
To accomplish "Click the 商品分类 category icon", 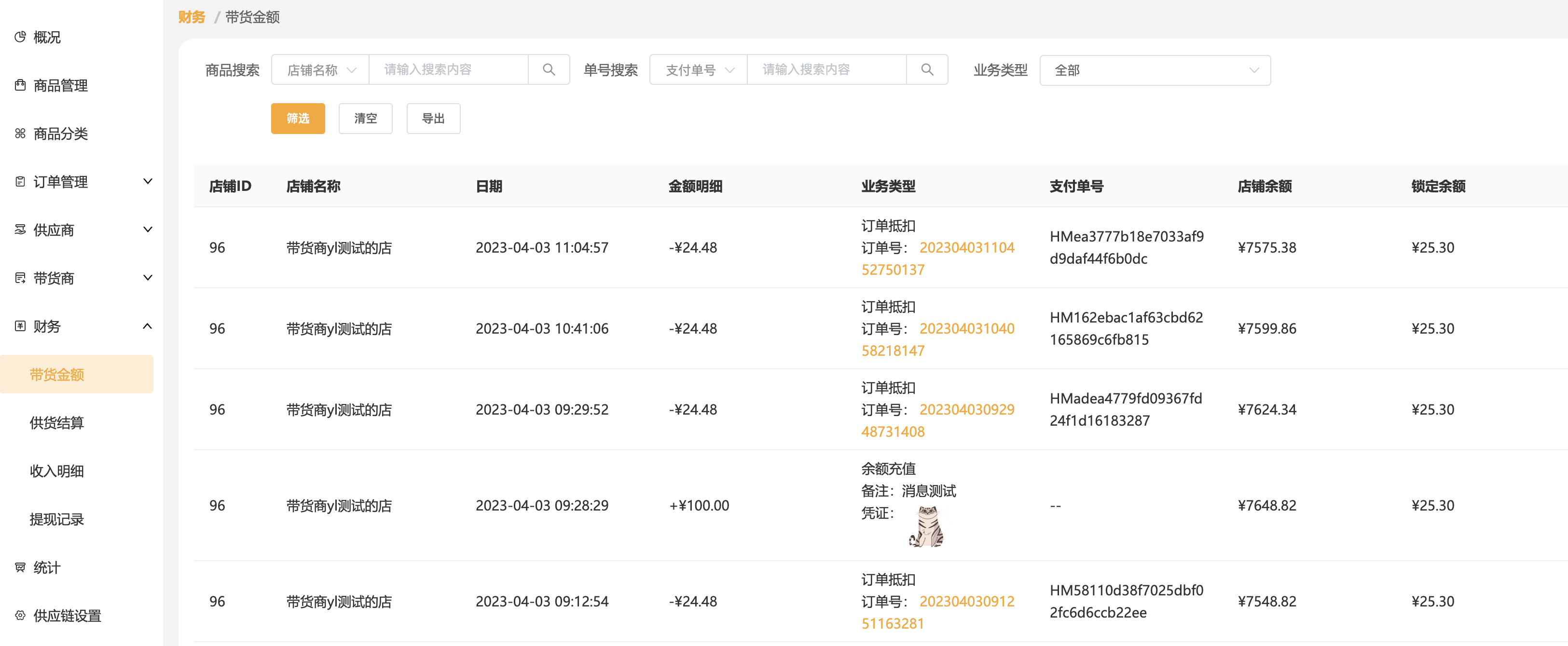I will click(20, 133).
